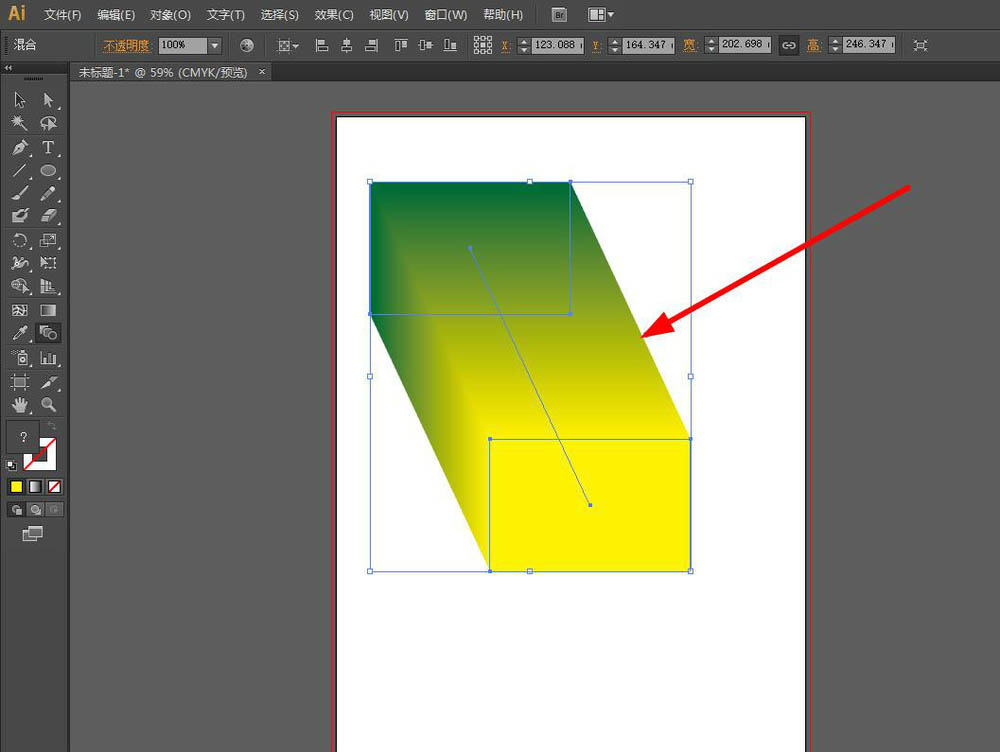This screenshot has width=1000, height=752.
Task: Select the Pen tool
Action: pos(20,147)
